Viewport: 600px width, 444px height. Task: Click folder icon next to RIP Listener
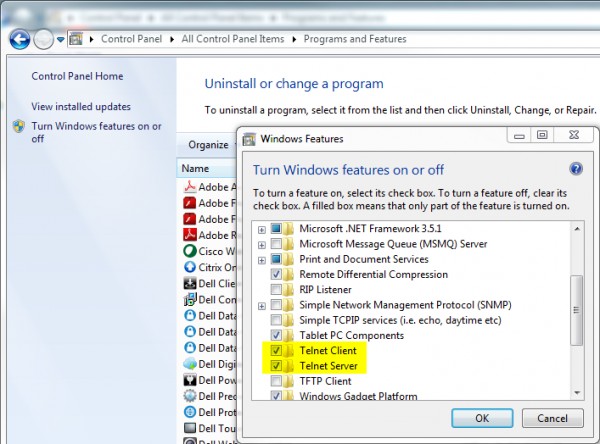288,289
